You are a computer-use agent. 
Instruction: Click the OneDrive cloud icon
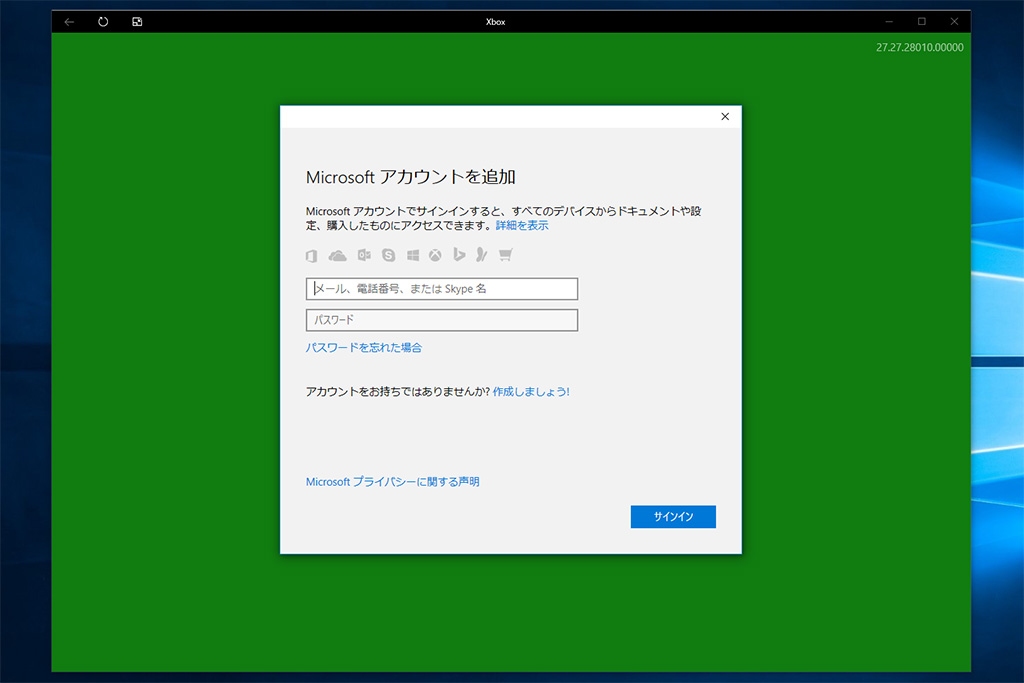338,255
